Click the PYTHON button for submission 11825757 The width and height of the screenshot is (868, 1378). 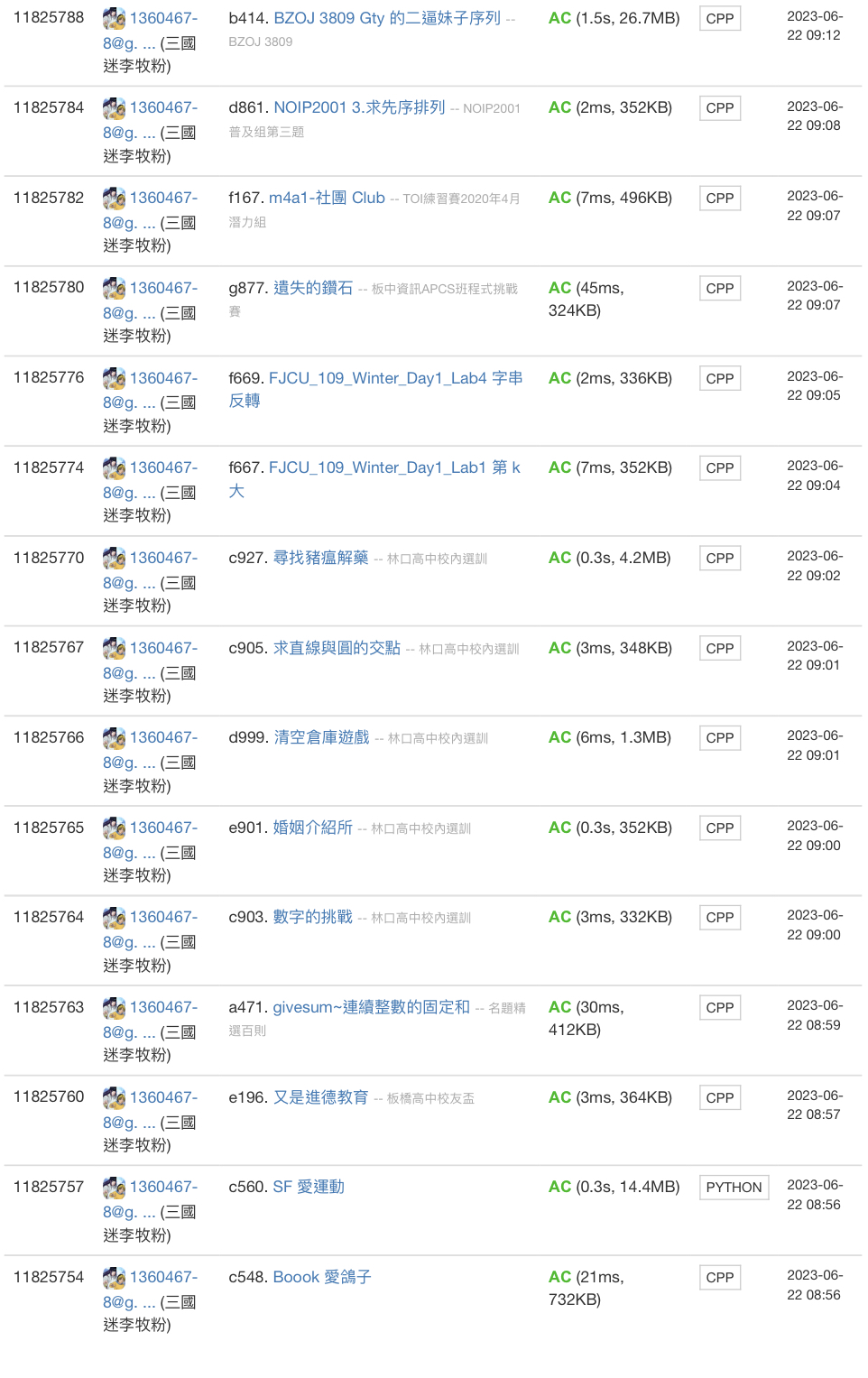[x=734, y=1188]
